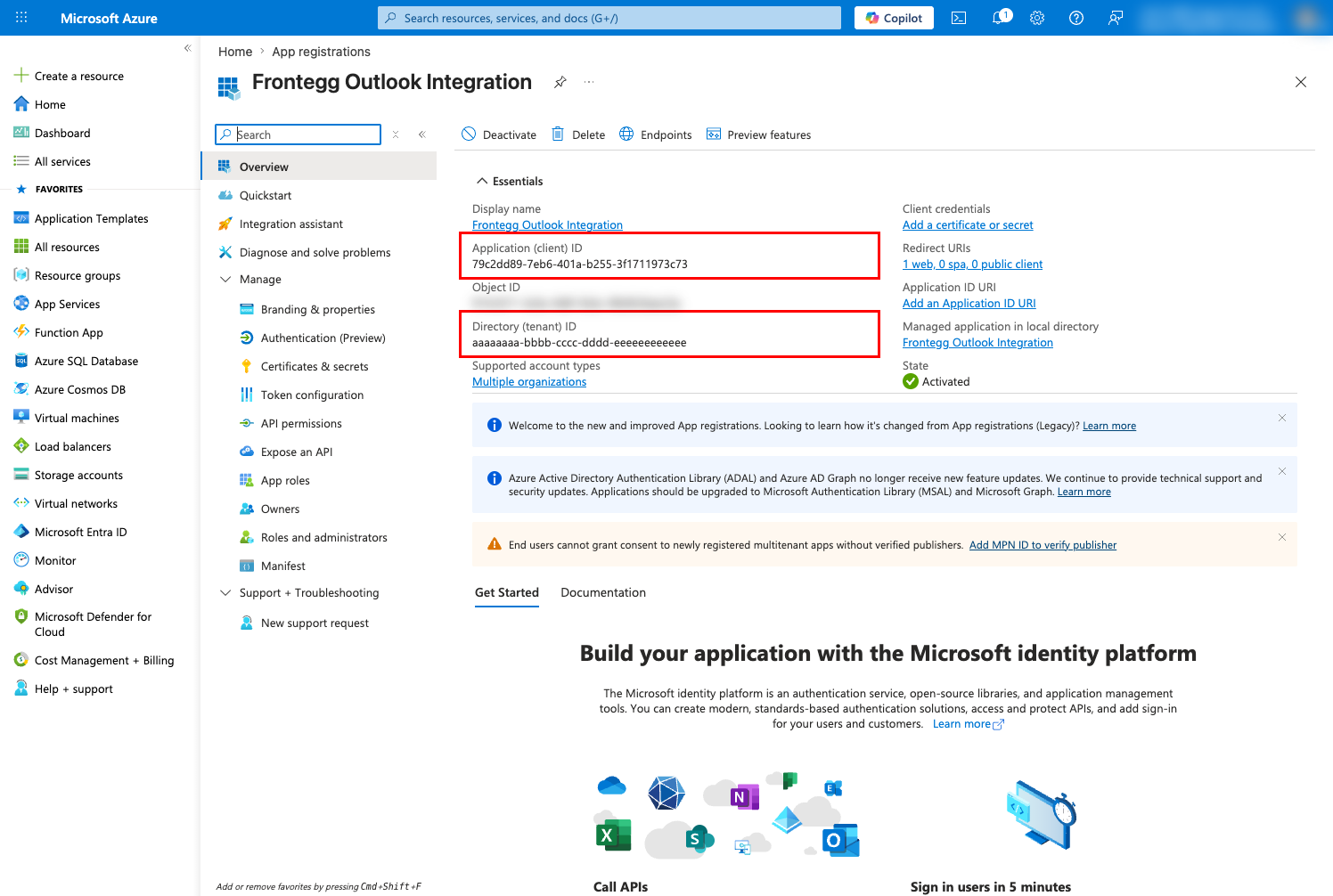
Task: Click App registrations breadcrumb
Action: coord(322,52)
